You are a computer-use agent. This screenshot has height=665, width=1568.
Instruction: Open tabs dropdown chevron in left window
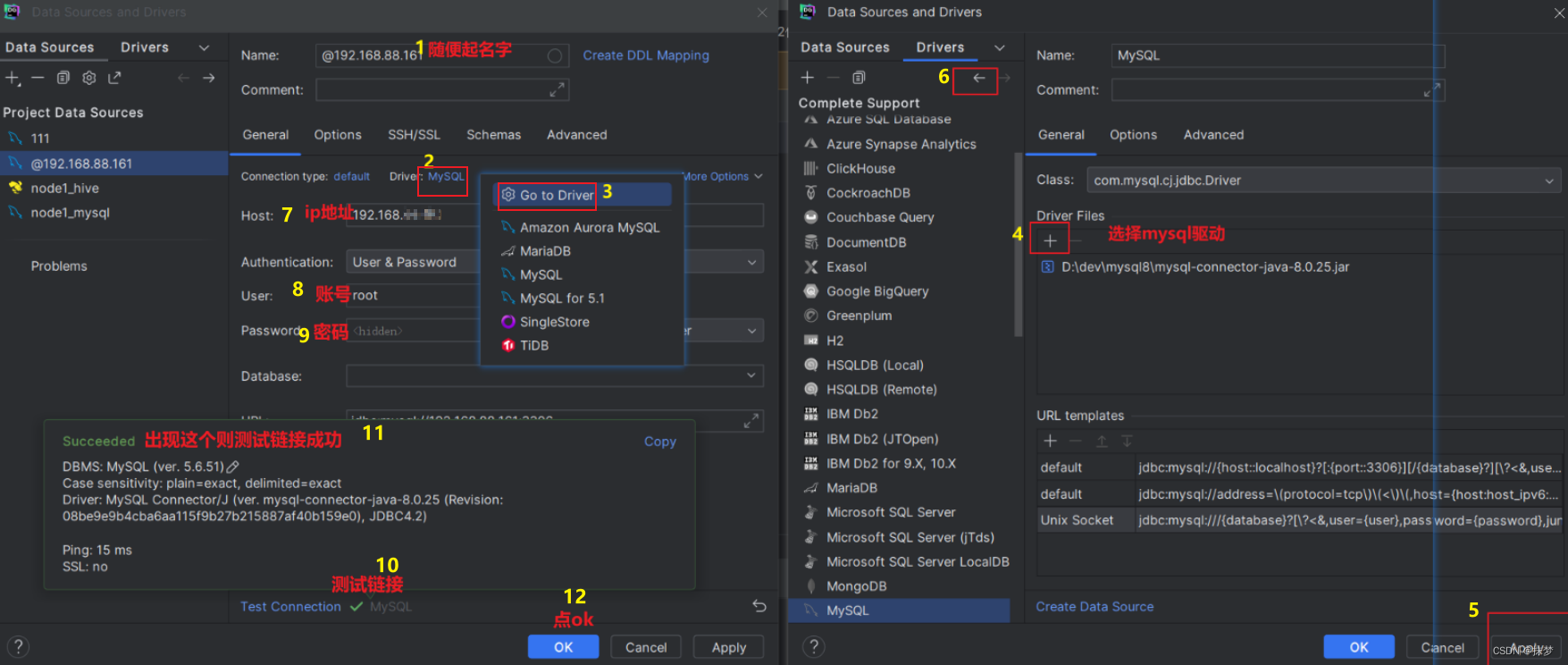[x=204, y=47]
